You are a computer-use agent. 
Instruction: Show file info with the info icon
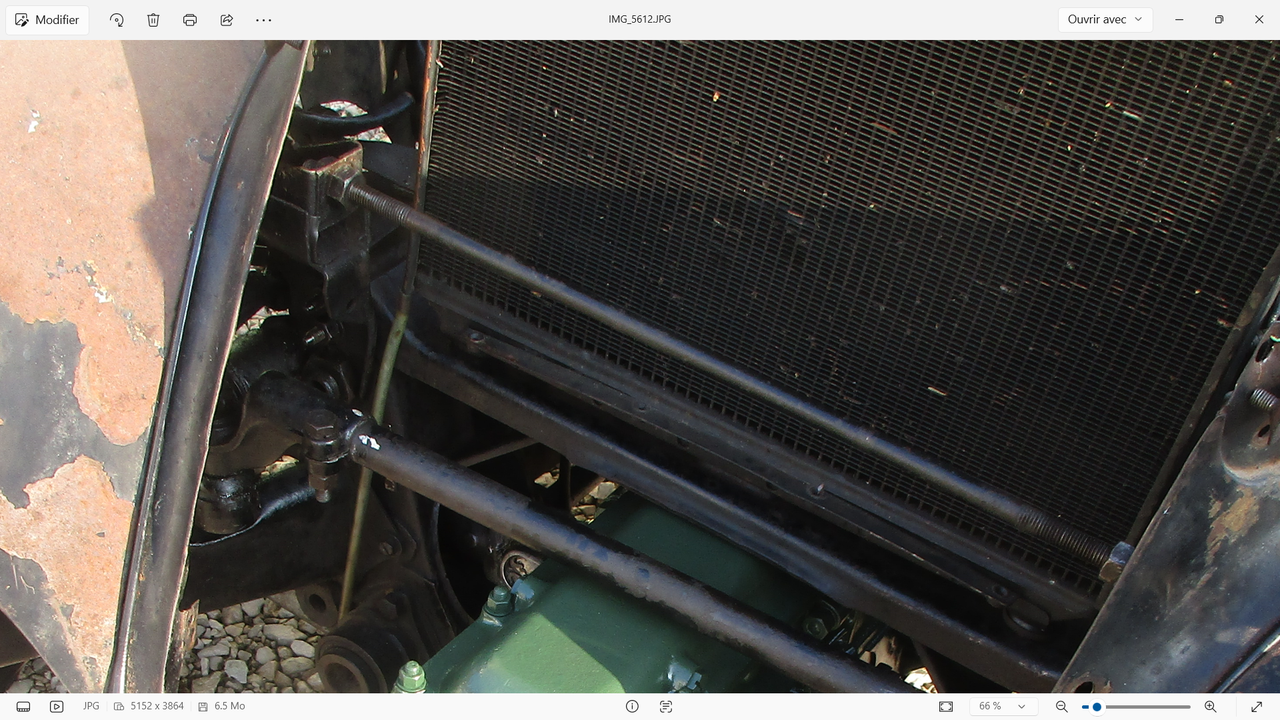632,706
